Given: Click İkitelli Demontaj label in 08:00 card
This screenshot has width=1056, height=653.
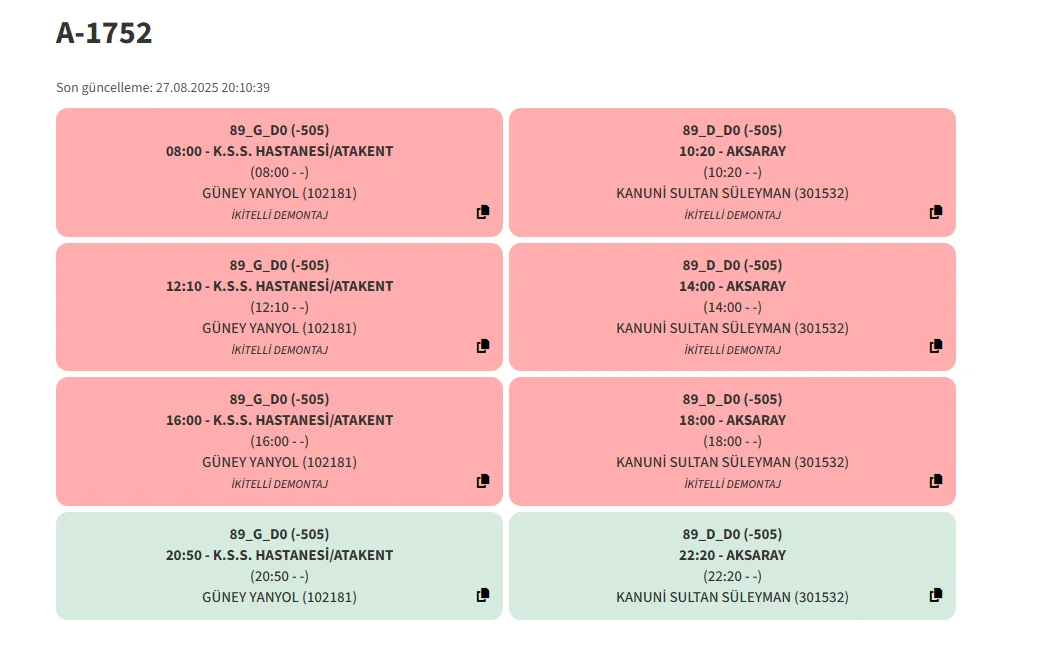Looking at the screenshot, I should [279, 215].
